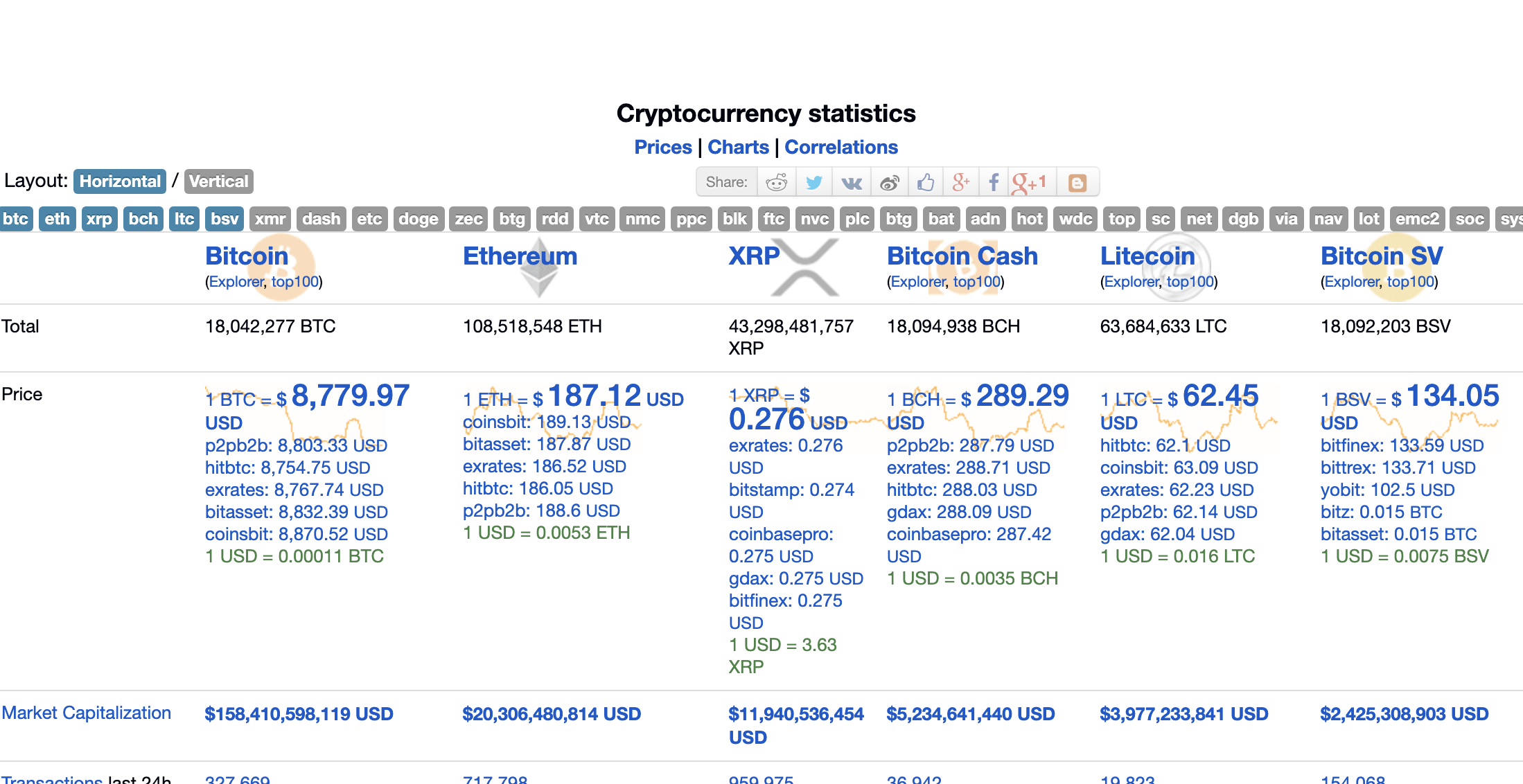This screenshot has width=1523, height=784.
Task: Click the Google Plus share icon
Action: tap(961, 182)
